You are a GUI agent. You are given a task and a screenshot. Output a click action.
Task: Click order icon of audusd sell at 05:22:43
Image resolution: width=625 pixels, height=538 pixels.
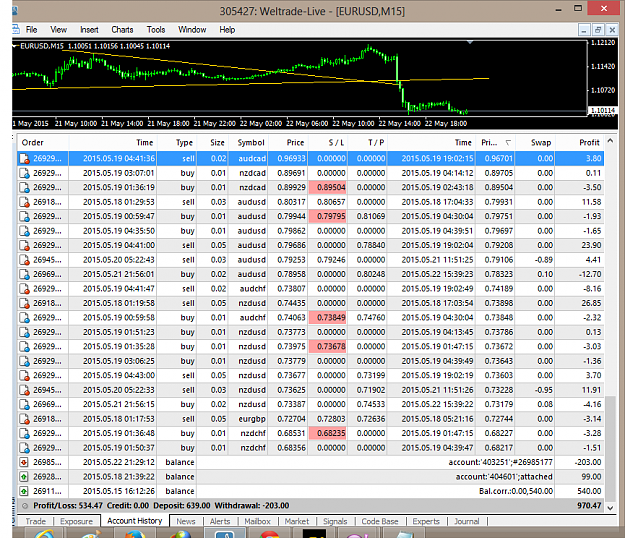point(25,260)
